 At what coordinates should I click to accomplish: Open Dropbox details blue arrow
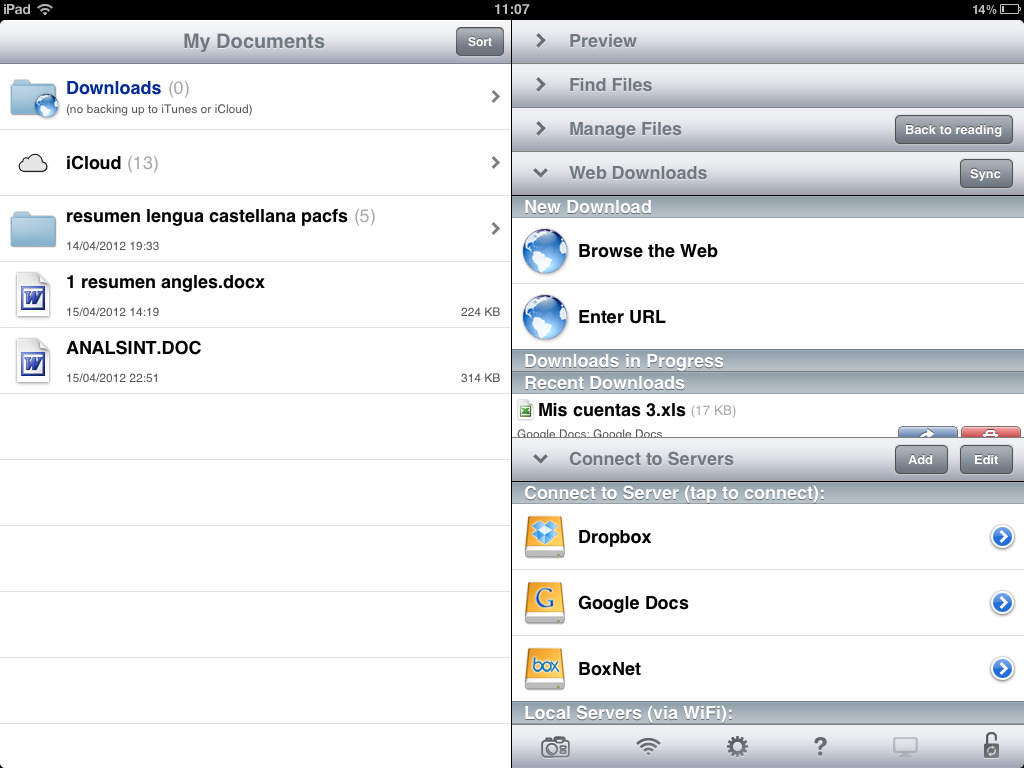(x=1002, y=537)
